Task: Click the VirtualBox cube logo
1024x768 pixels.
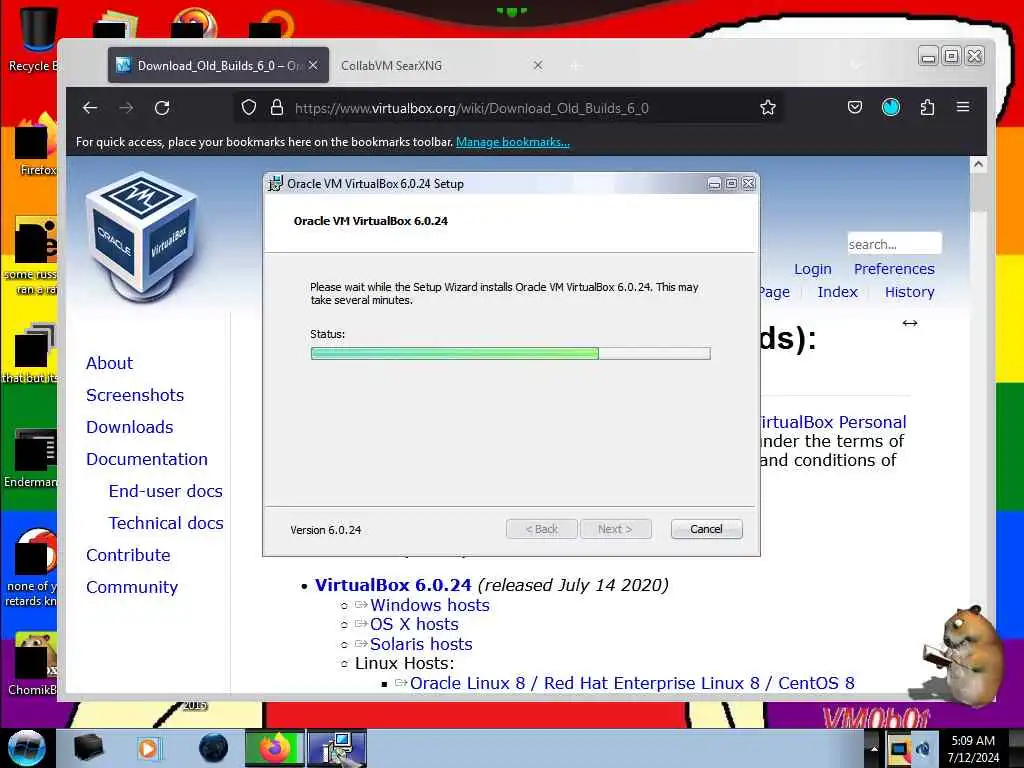Action: (141, 234)
